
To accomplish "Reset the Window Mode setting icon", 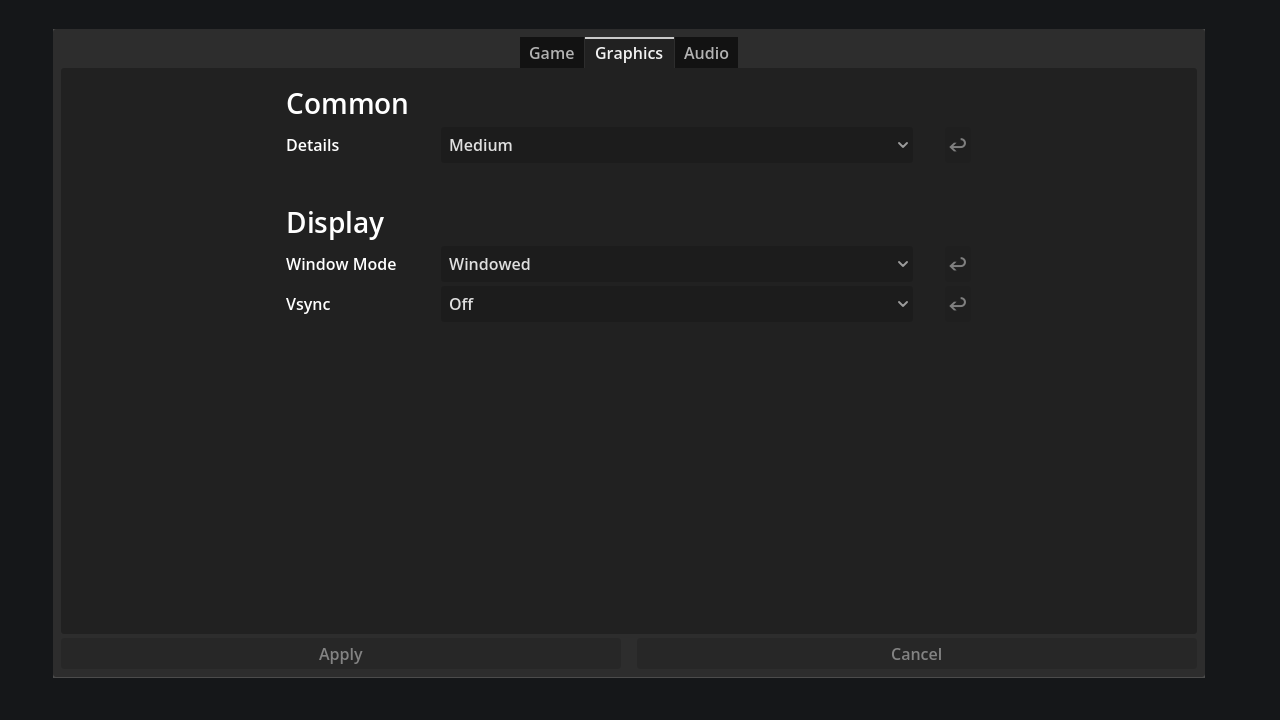I will (957, 264).
